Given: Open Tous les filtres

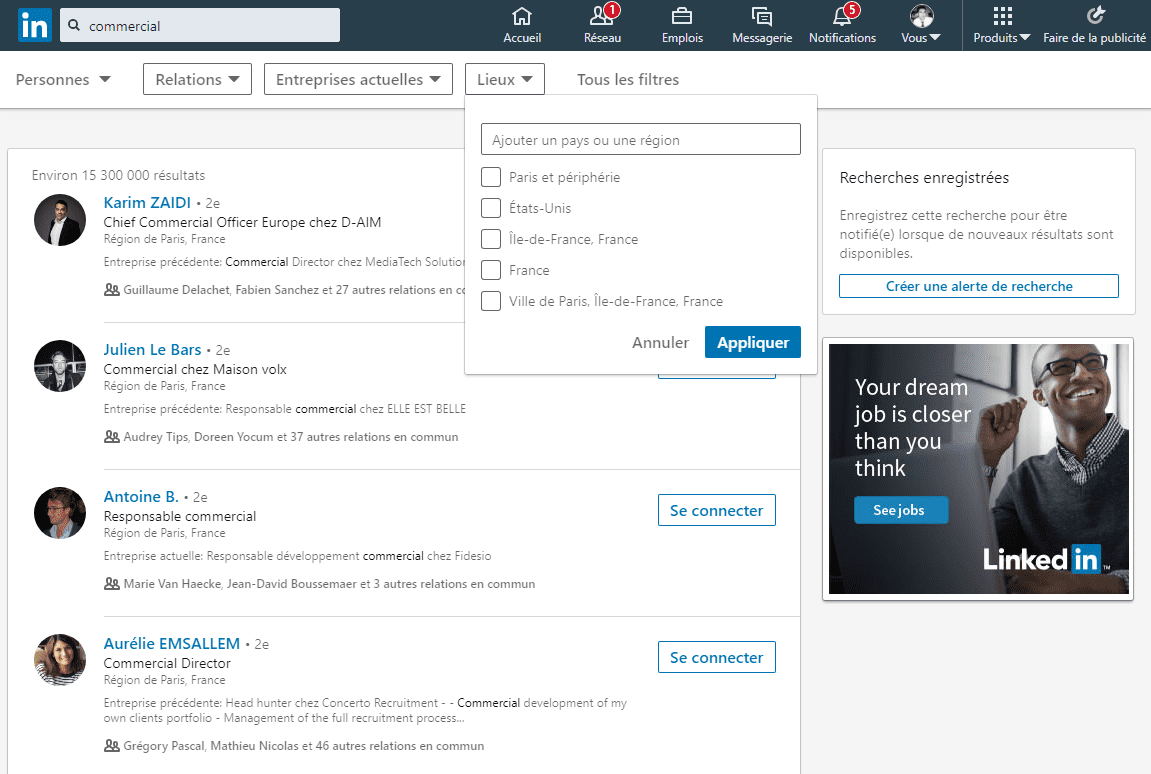Looking at the screenshot, I should pos(628,80).
